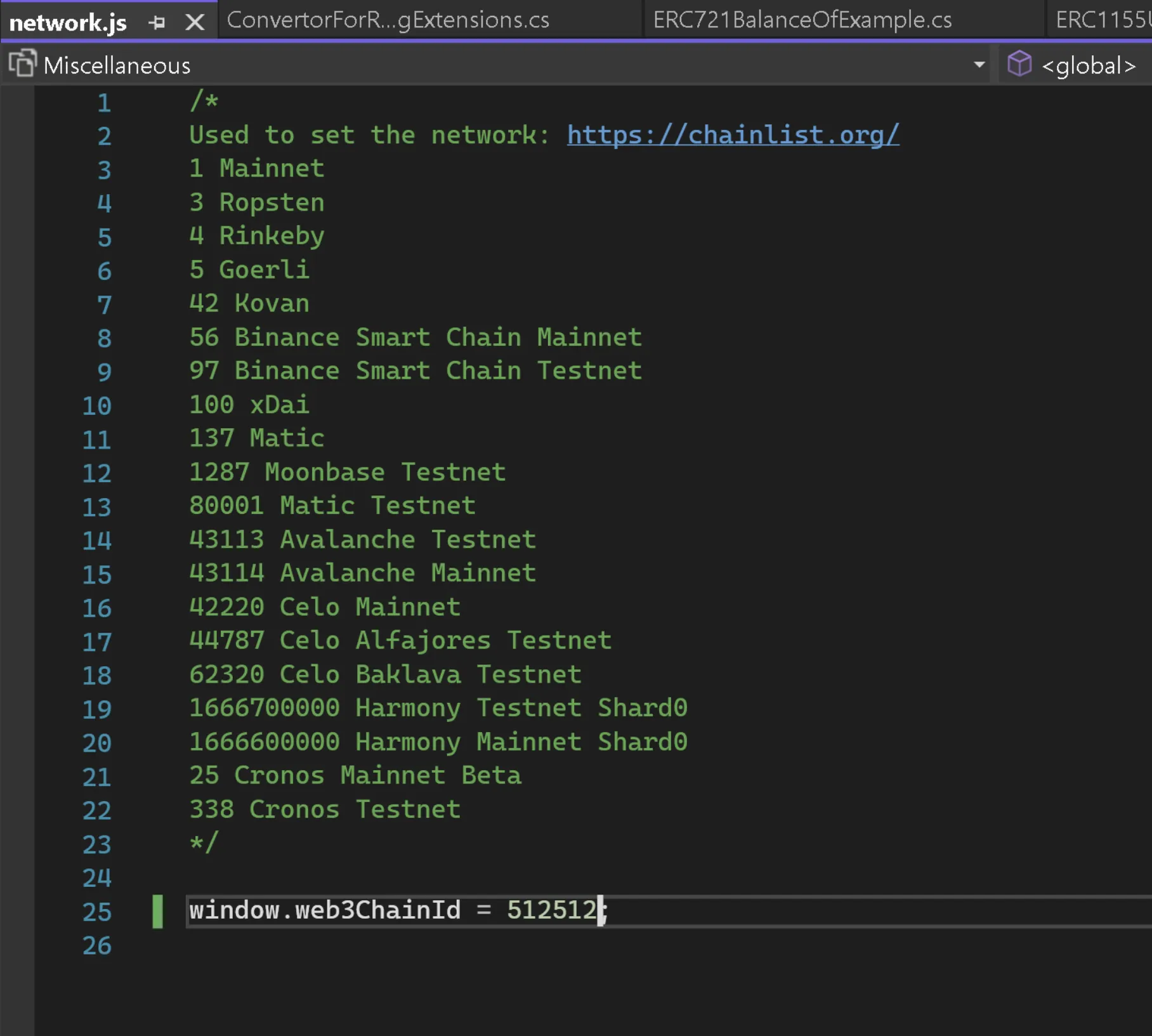Viewport: 1152px width, 1036px height.
Task: Click the '43113 Avalanche Testnet' line
Action: (363, 539)
